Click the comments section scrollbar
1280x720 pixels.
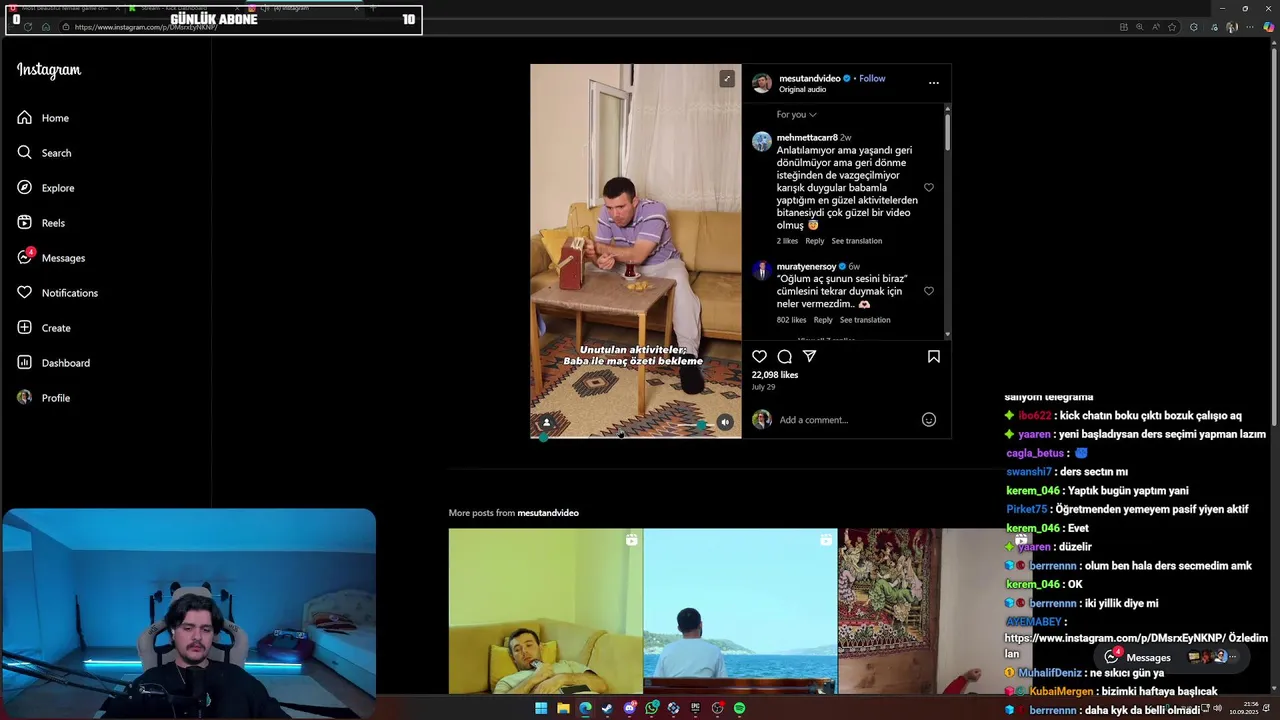coord(947,132)
